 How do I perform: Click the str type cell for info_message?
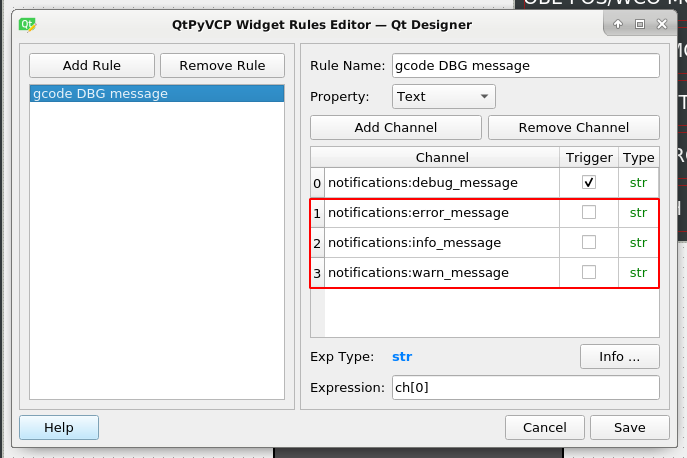point(638,242)
